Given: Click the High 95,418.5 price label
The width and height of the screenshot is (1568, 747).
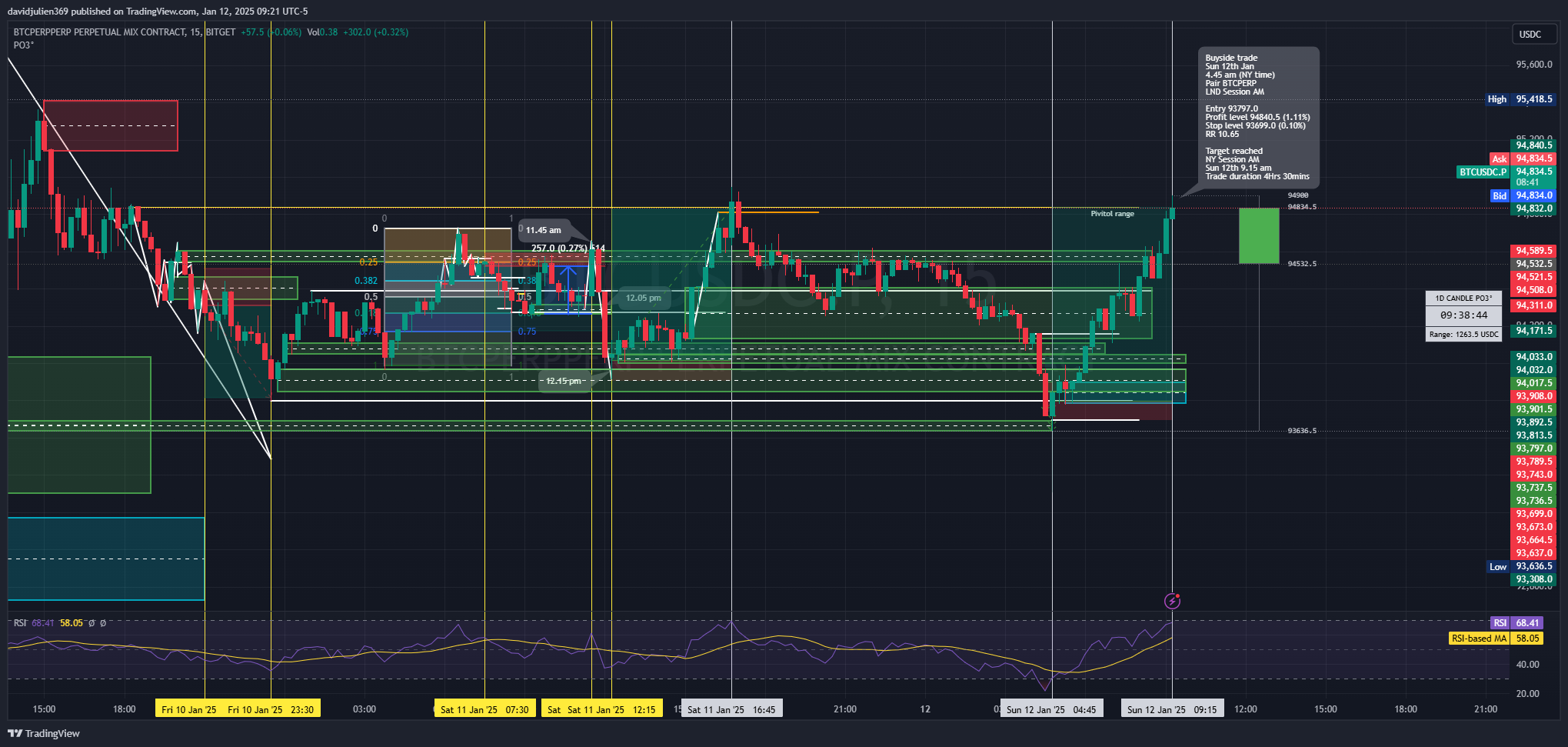Looking at the screenshot, I should 1520,99.
